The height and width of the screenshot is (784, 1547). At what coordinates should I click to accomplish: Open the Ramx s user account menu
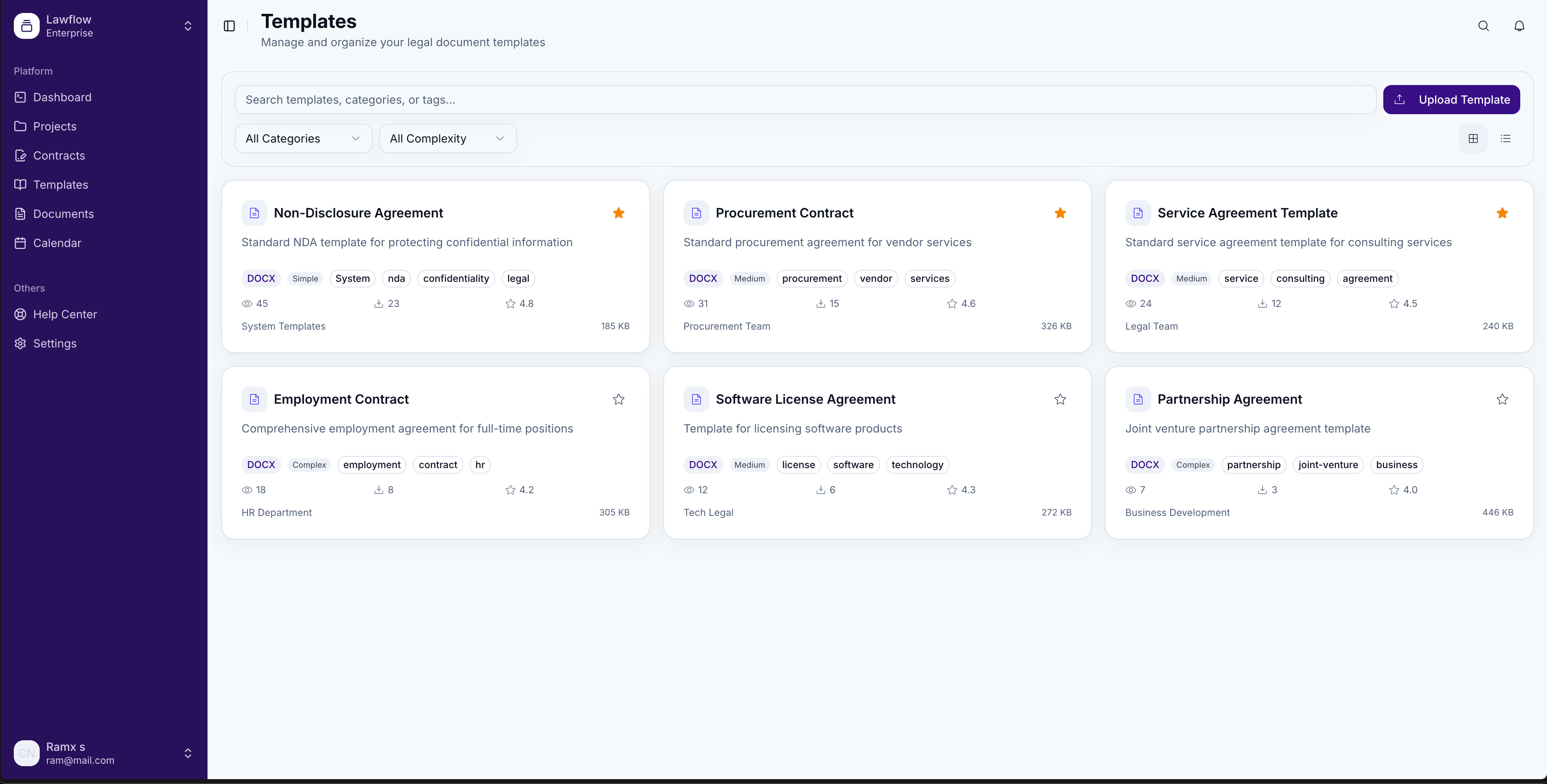pos(103,753)
